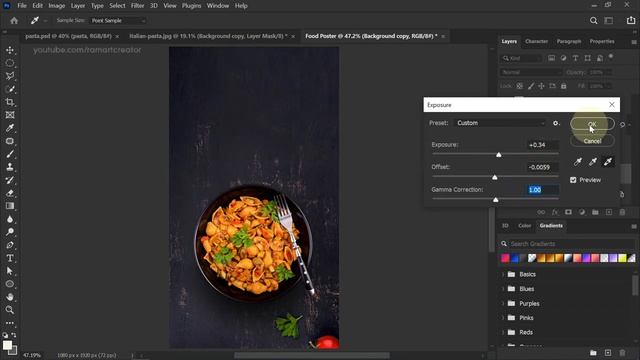
Task: Toggle the Preview checkbox
Action: [x=573, y=180]
